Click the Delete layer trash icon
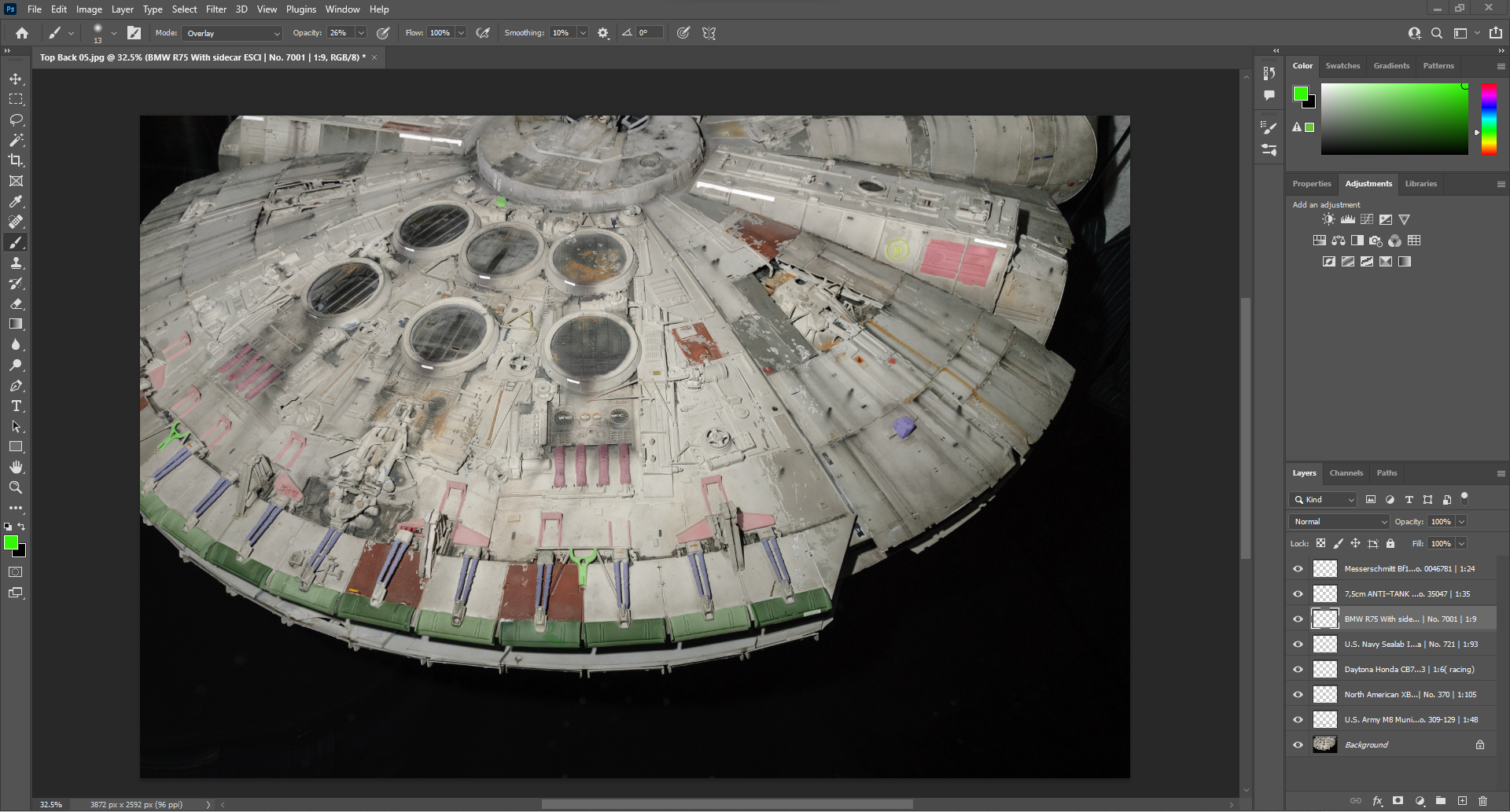1510x812 pixels. [x=1482, y=801]
